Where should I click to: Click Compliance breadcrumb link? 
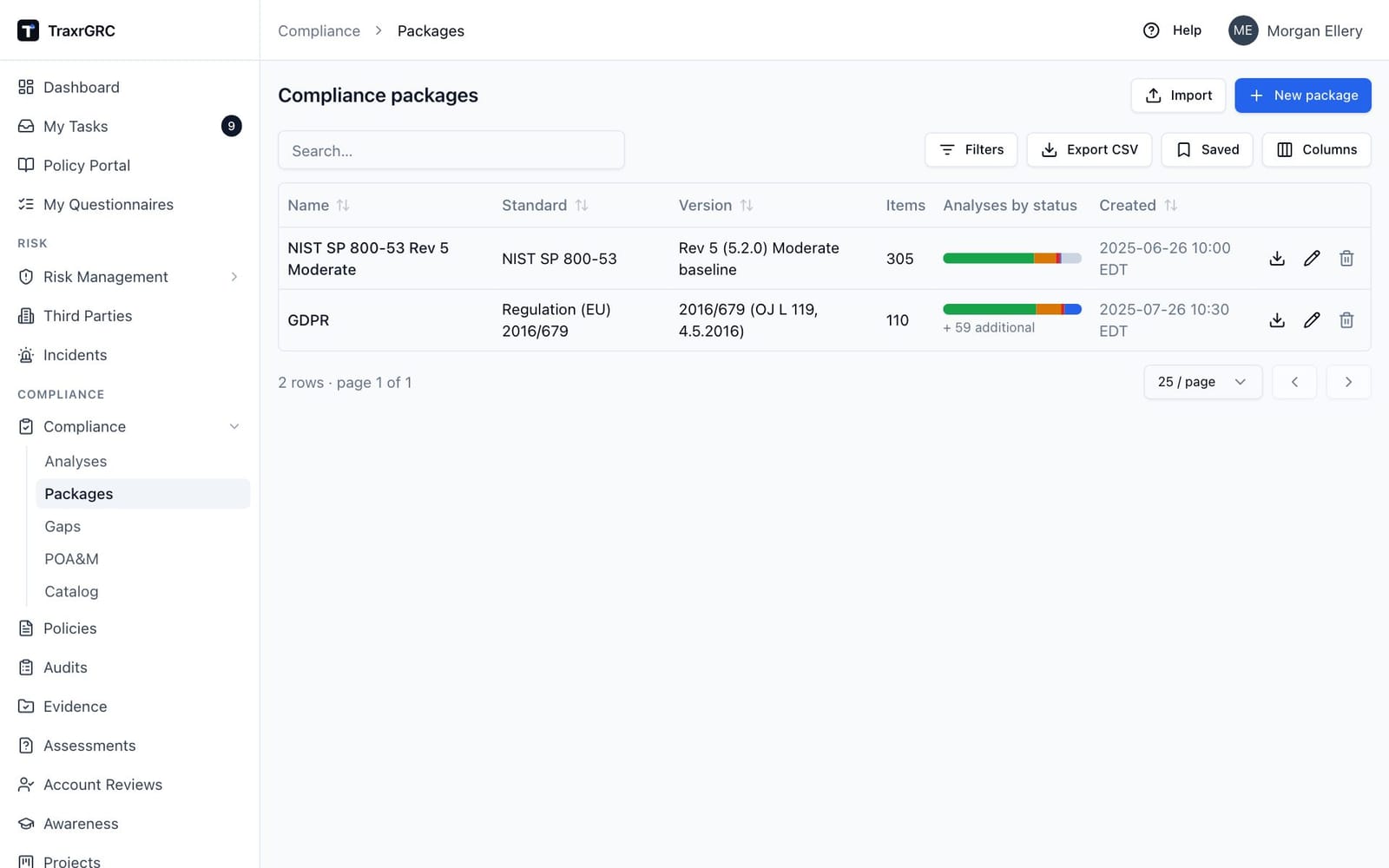[319, 30]
